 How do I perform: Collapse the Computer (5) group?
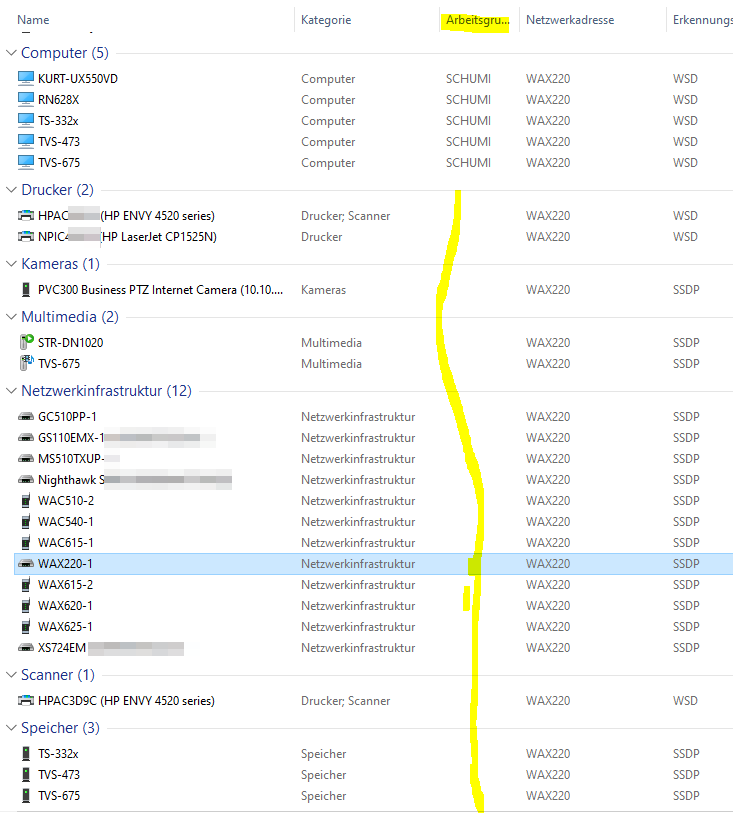(x=11, y=53)
